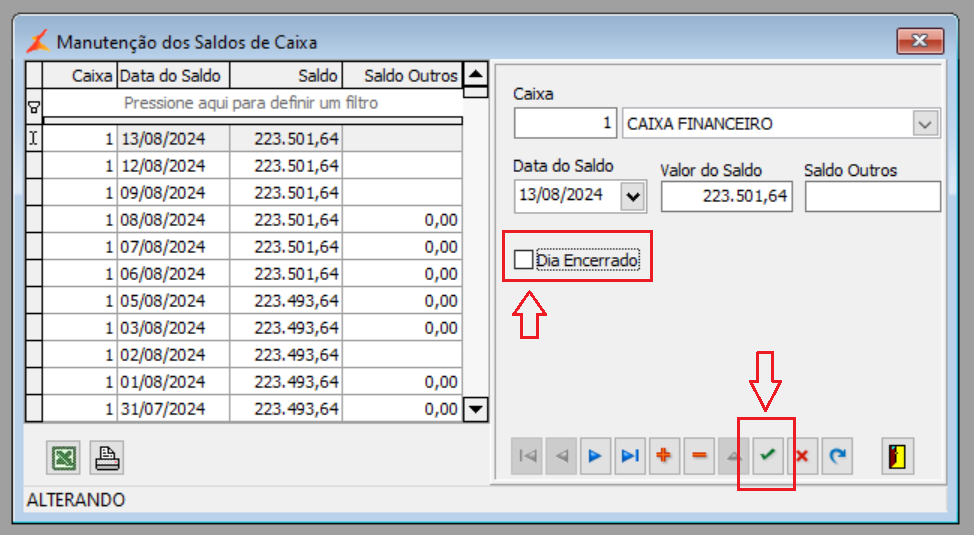Insert new record with plus icon
The image size is (974, 535).
point(665,456)
